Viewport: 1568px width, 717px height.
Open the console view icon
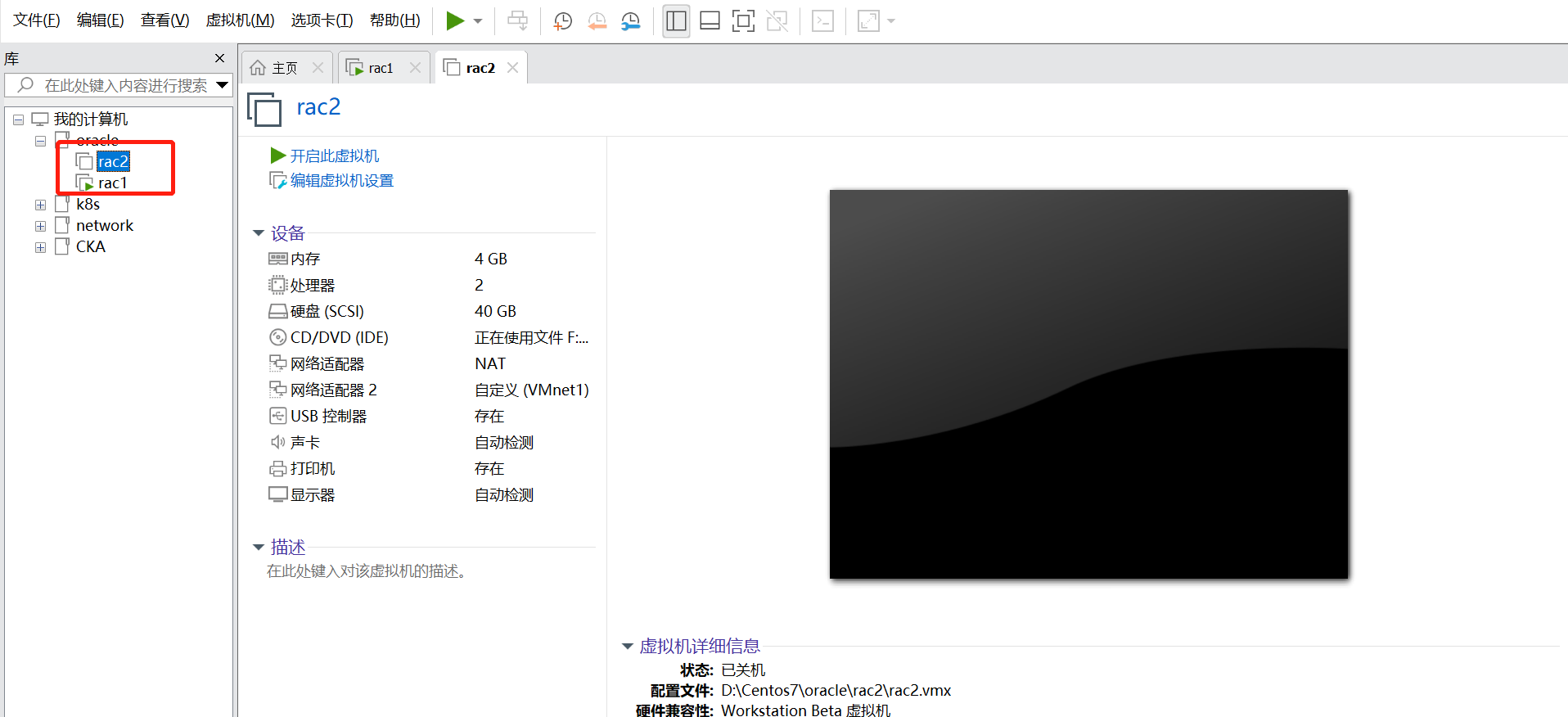(822, 21)
